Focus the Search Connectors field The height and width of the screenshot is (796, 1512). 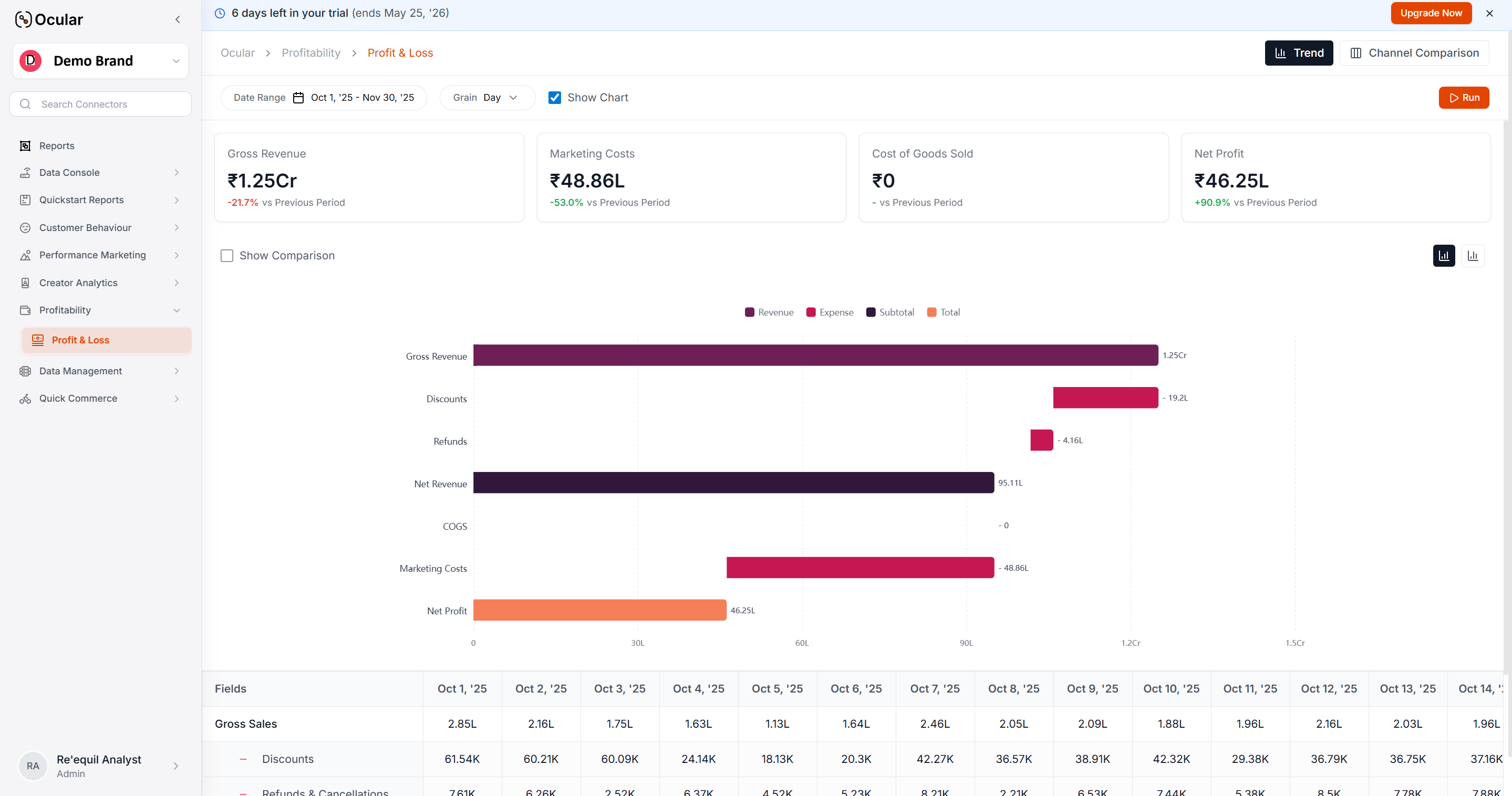pyautogui.click(x=101, y=104)
